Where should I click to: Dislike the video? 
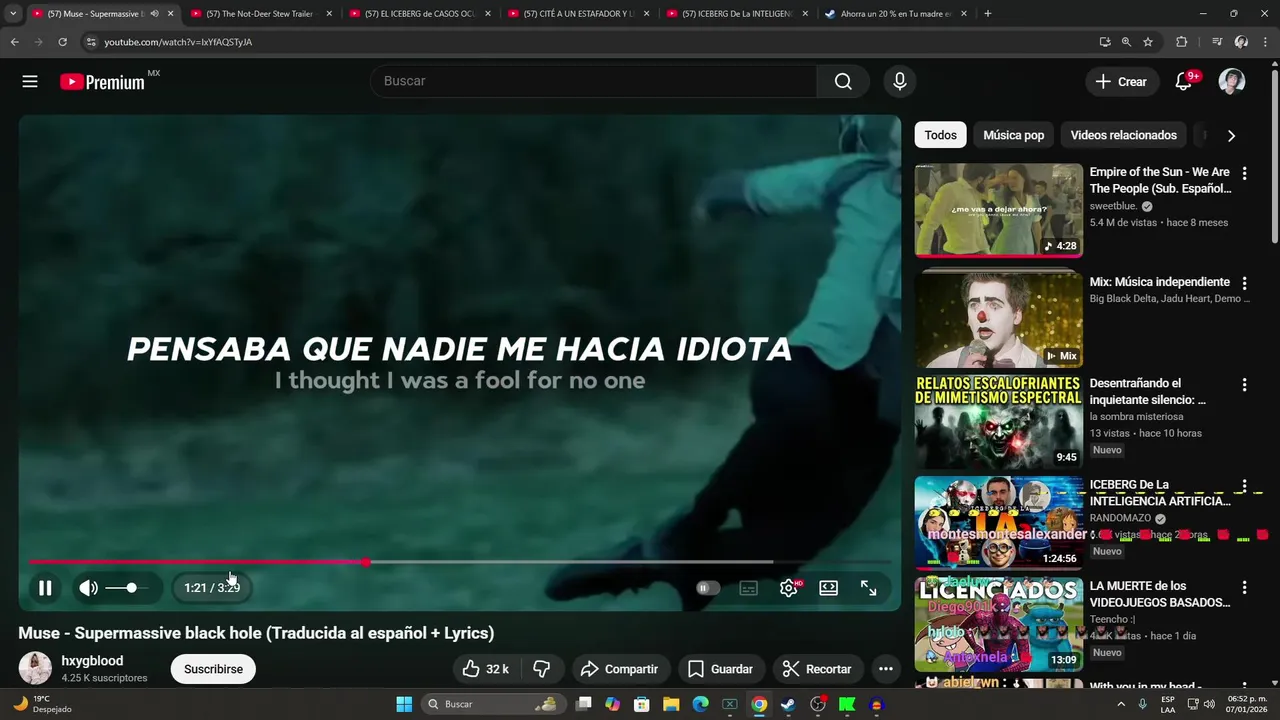(542, 669)
